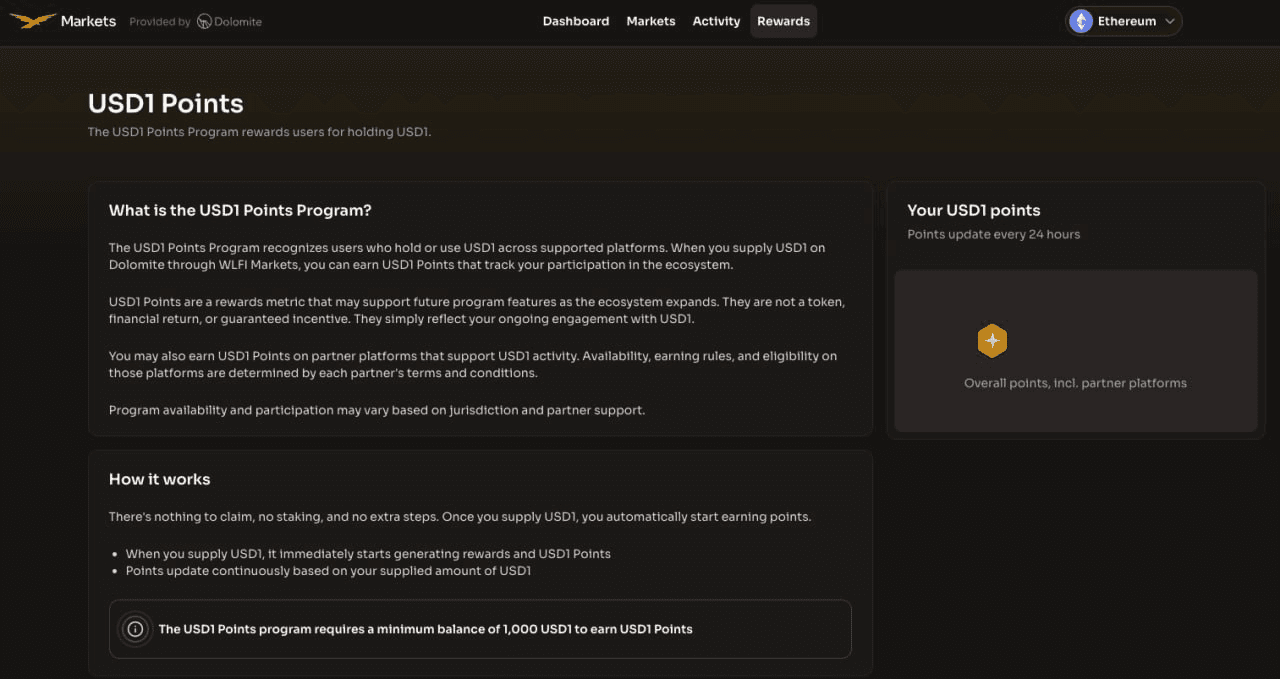Click the overall points summary card

coord(1076,351)
